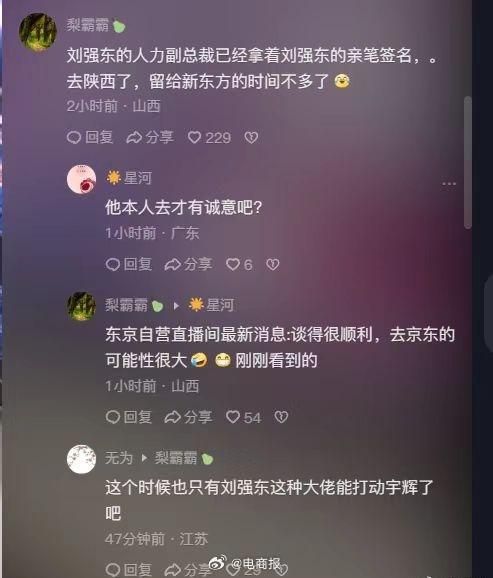Share 星河's comment
This screenshot has height=578, width=493.
point(188,264)
